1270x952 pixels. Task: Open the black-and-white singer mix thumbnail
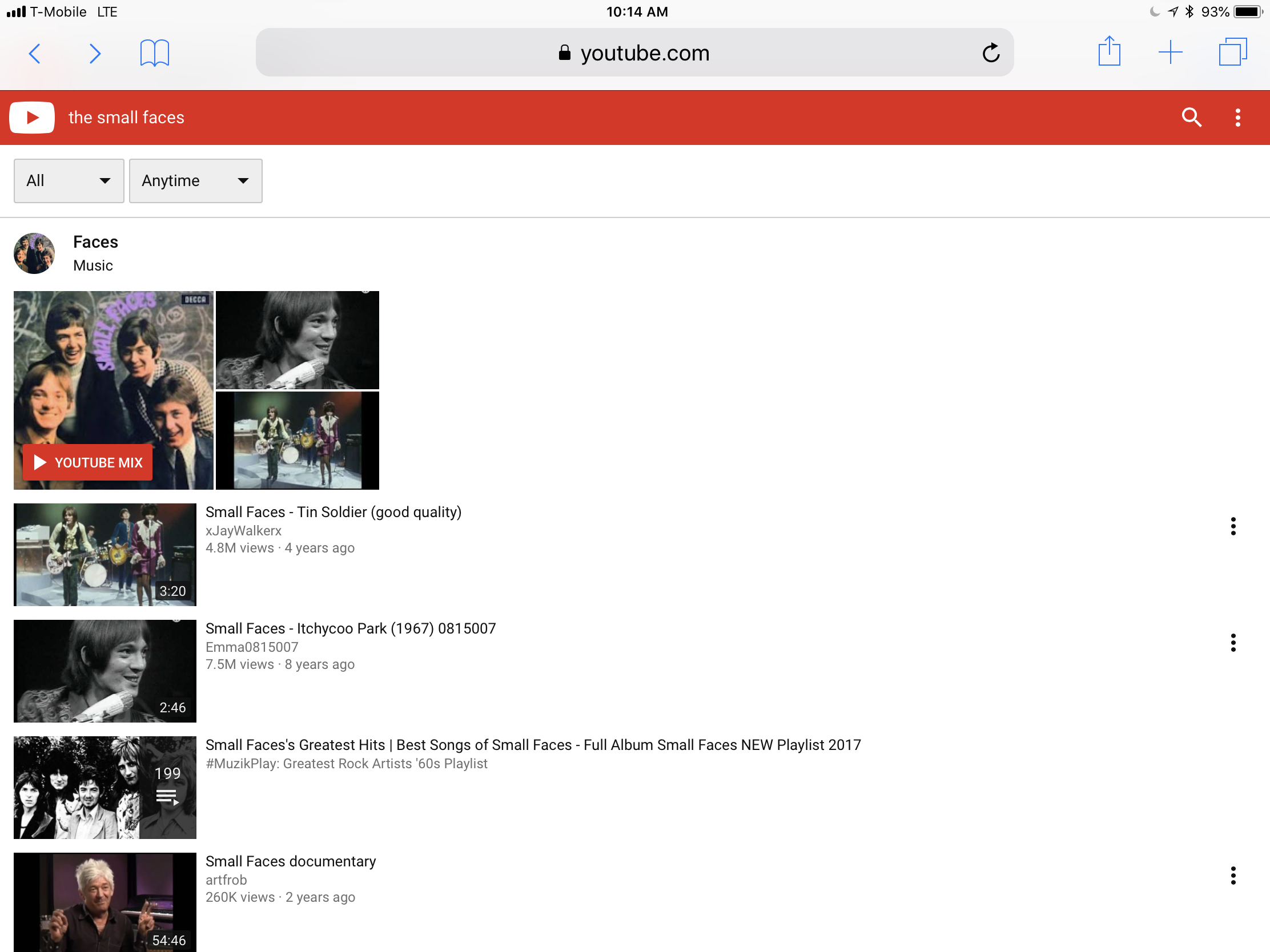[298, 340]
